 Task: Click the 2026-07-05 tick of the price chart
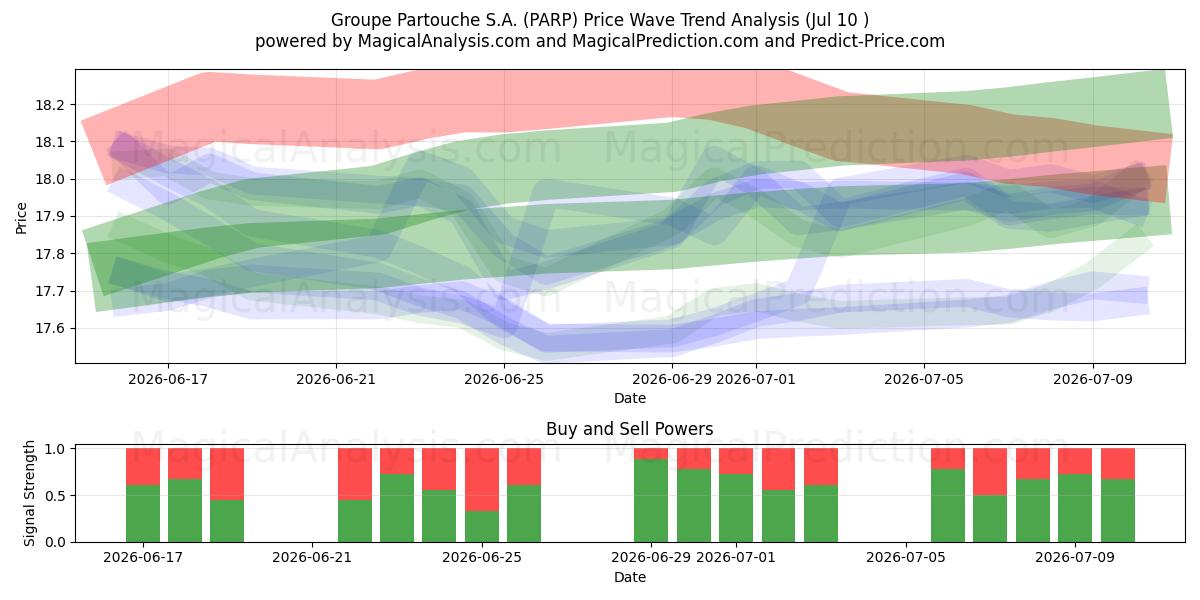pos(924,379)
